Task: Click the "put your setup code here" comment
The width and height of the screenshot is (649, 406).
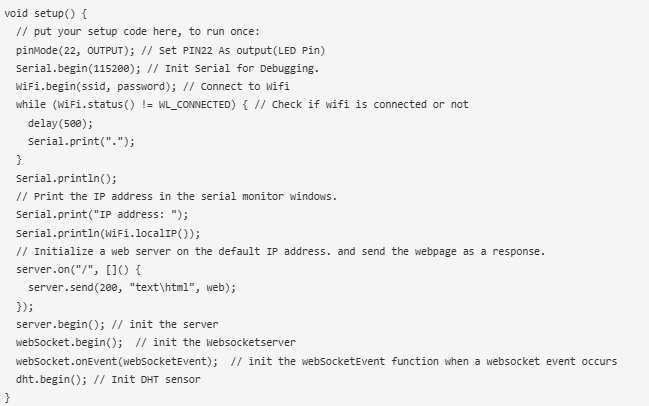Action: coord(138,32)
